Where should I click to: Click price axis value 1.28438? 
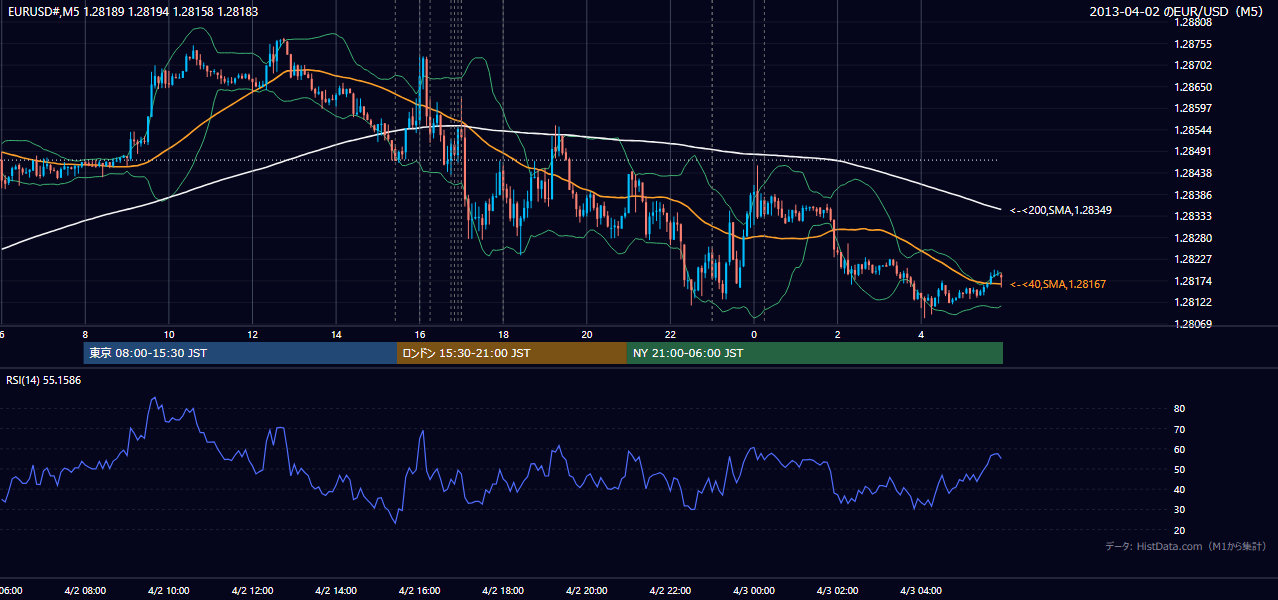pos(1194,173)
